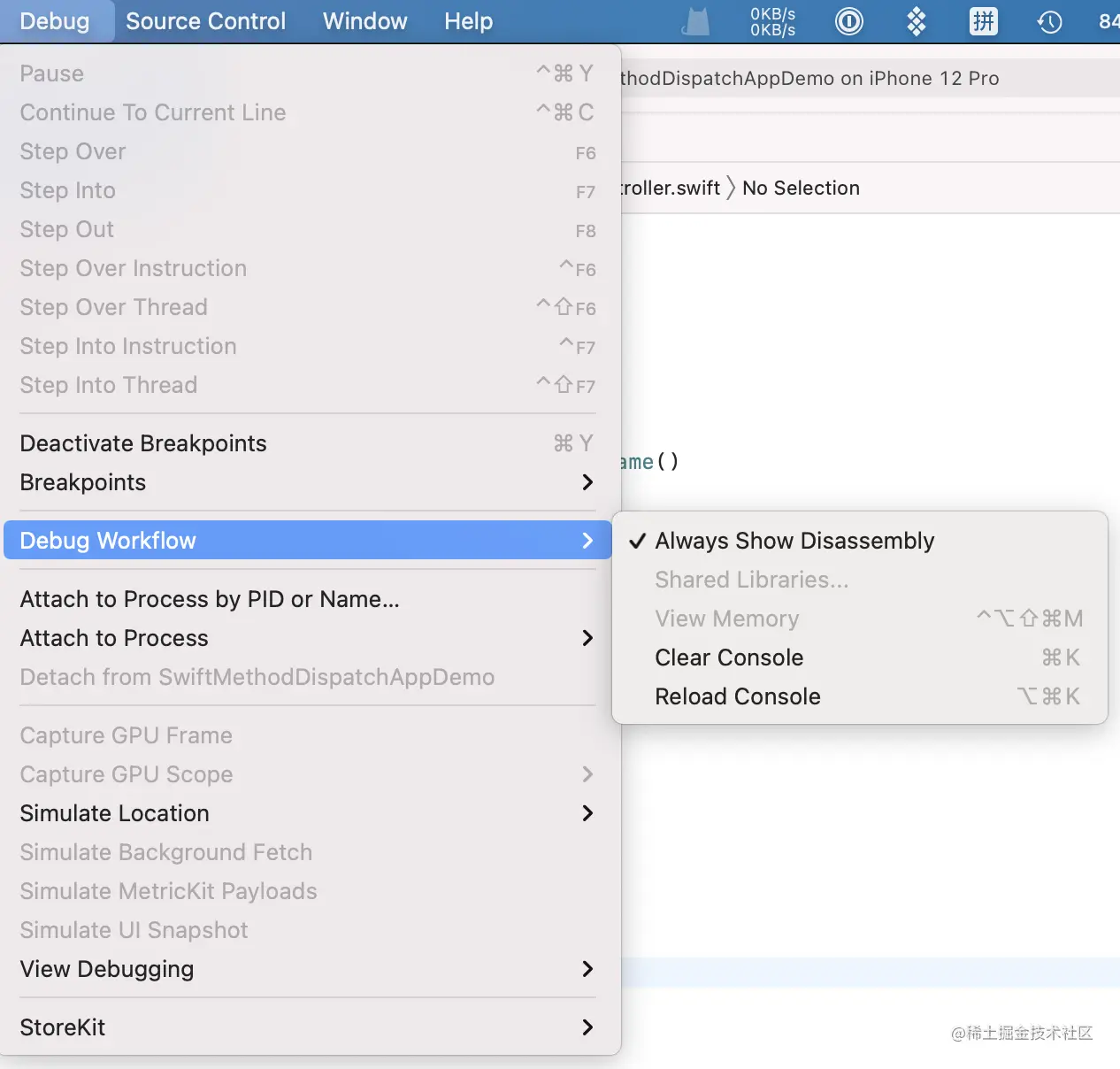This screenshot has height=1069, width=1120.
Task: Expand the Debug Workflow submenu arrow
Action: point(587,541)
